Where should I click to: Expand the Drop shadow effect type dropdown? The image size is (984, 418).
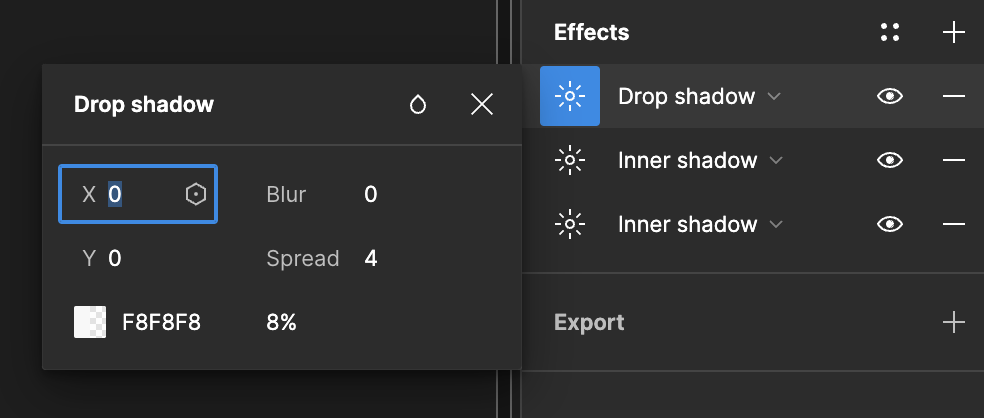(773, 97)
